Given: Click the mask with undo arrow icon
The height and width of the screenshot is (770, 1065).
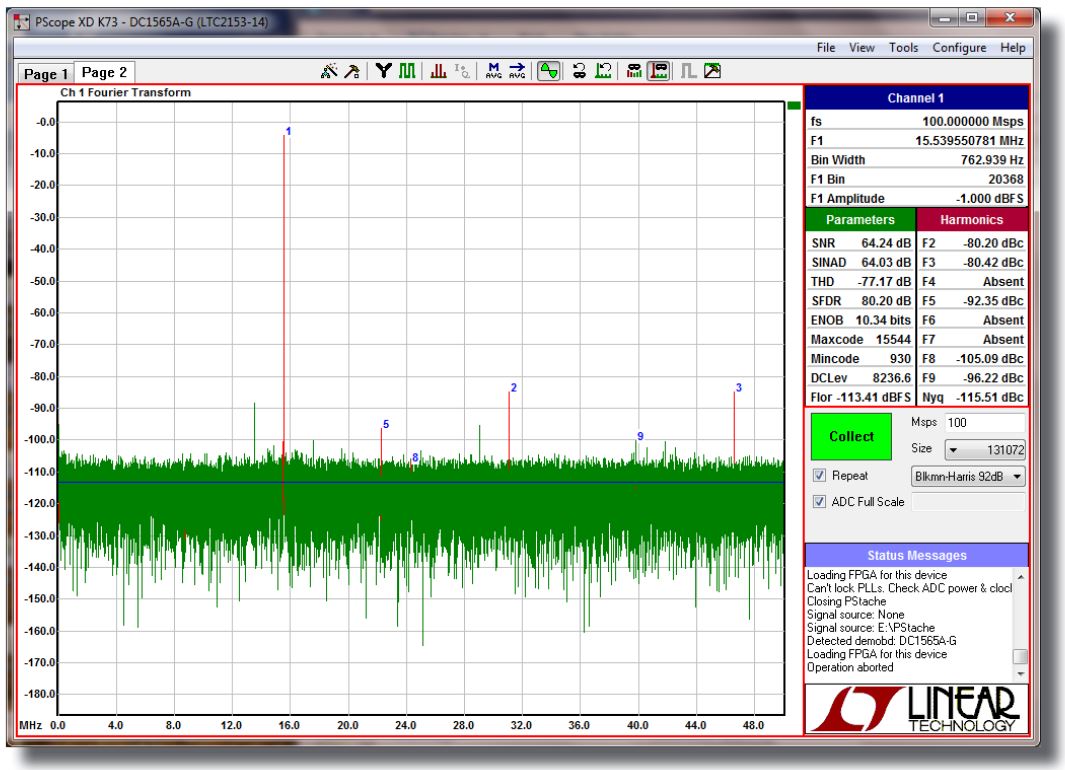Looking at the screenshot, I should [x=579, y=71].
